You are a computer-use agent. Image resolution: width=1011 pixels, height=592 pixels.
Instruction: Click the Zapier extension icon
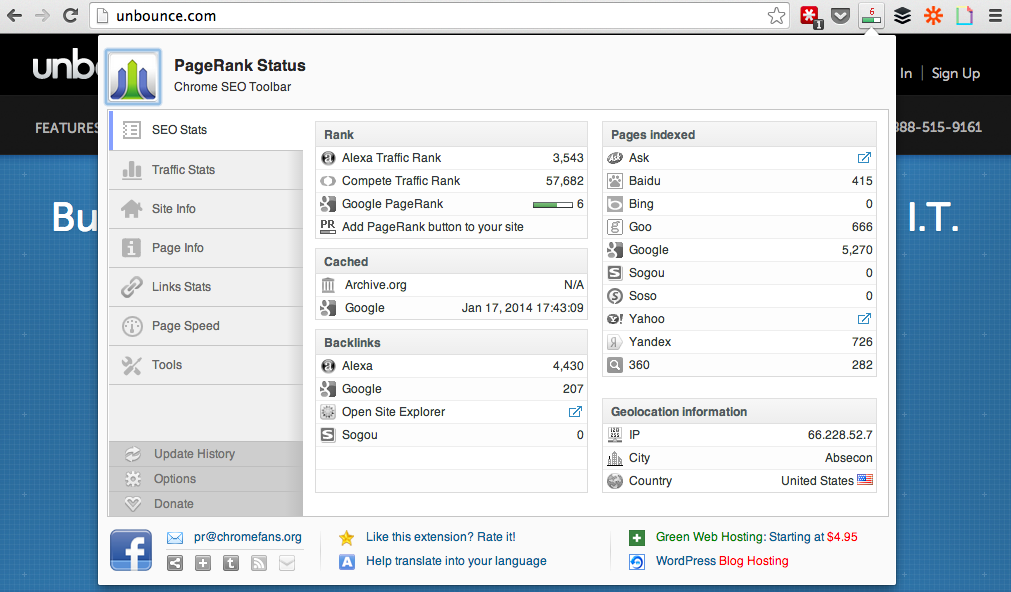point(933,16)
